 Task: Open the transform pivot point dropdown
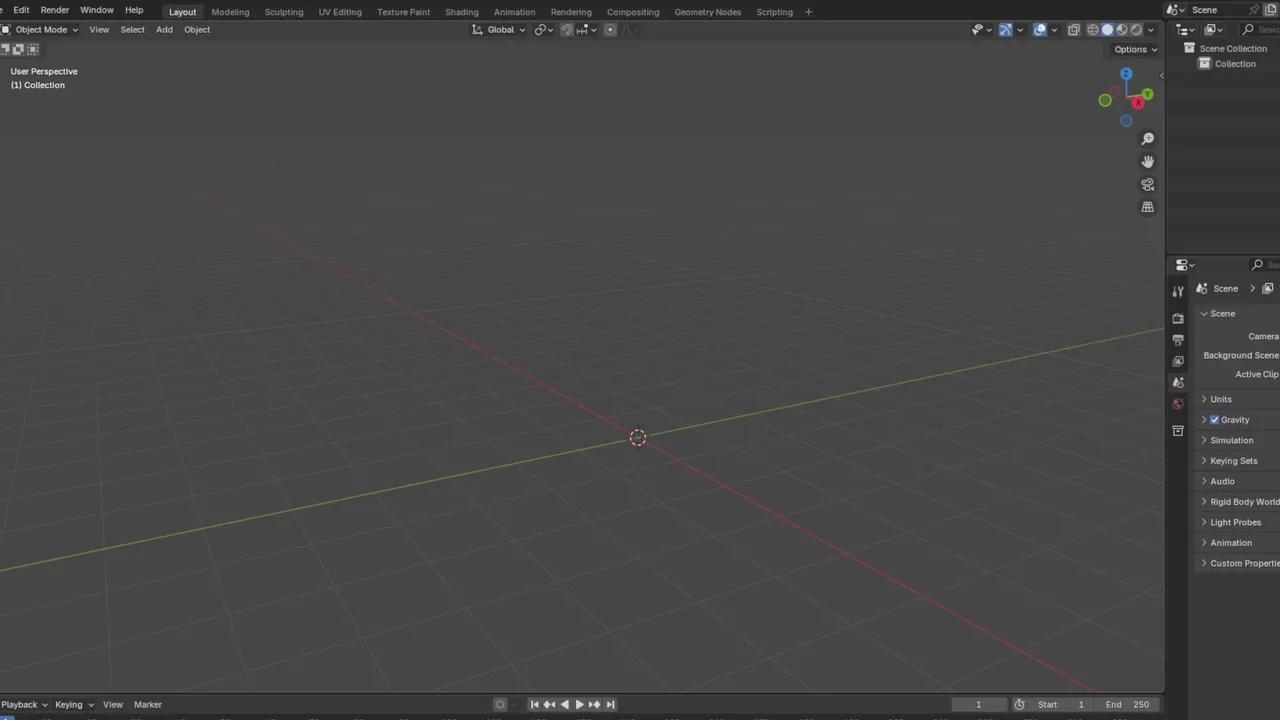pyautogui.click(x=544, y=30)
